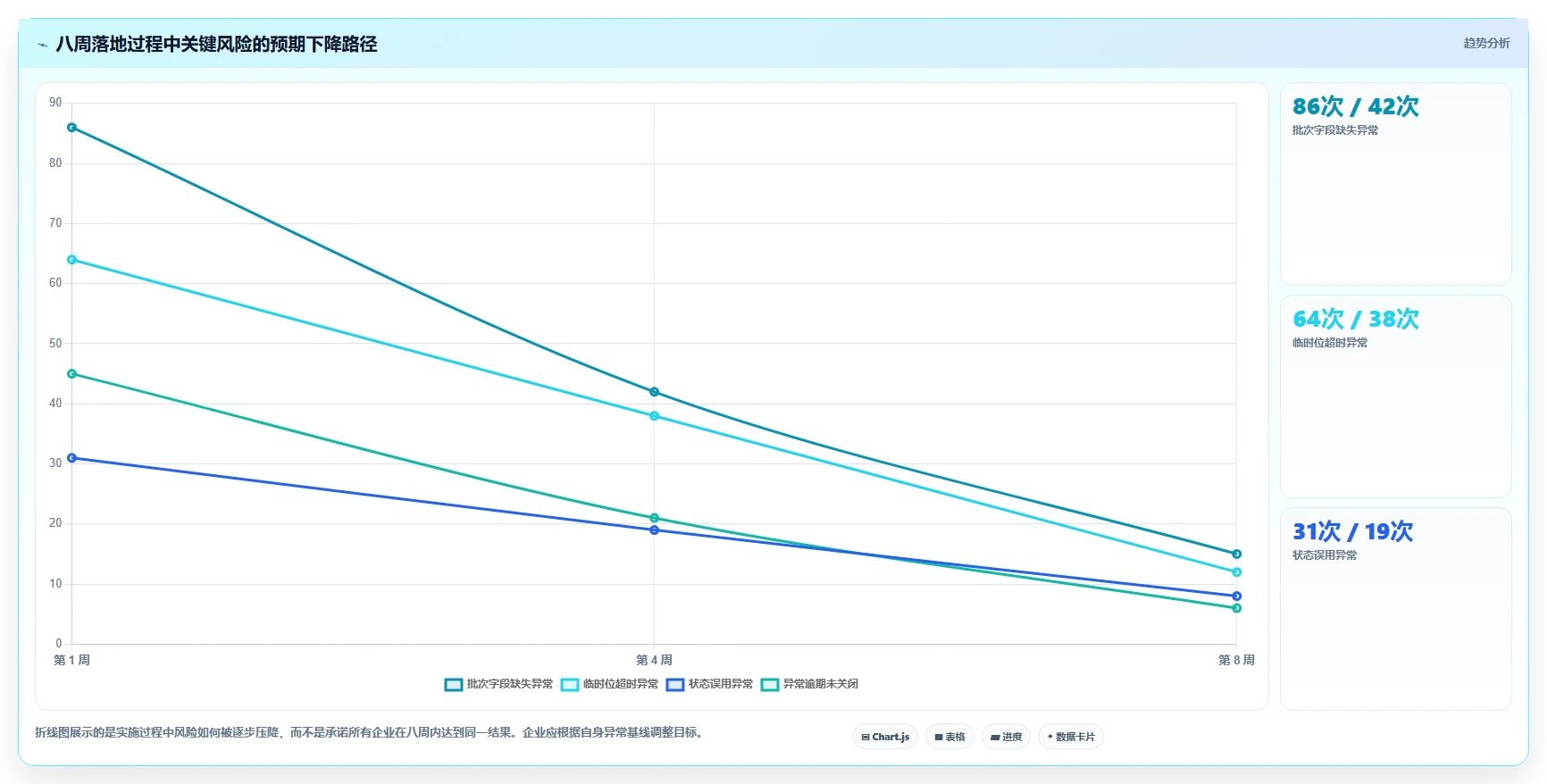
Task: Click the y-axis value 50
Action: [55, 343]
